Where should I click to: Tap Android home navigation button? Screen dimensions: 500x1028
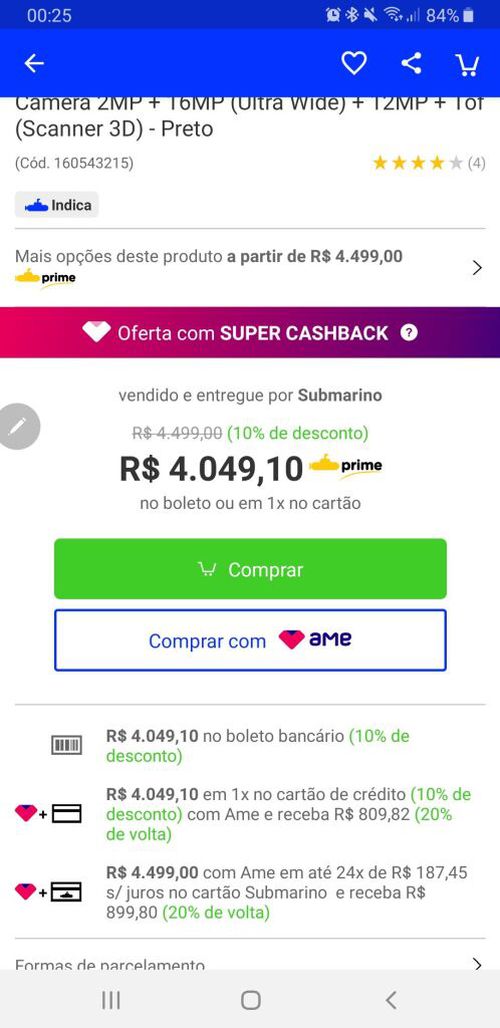pos(250,1000)
